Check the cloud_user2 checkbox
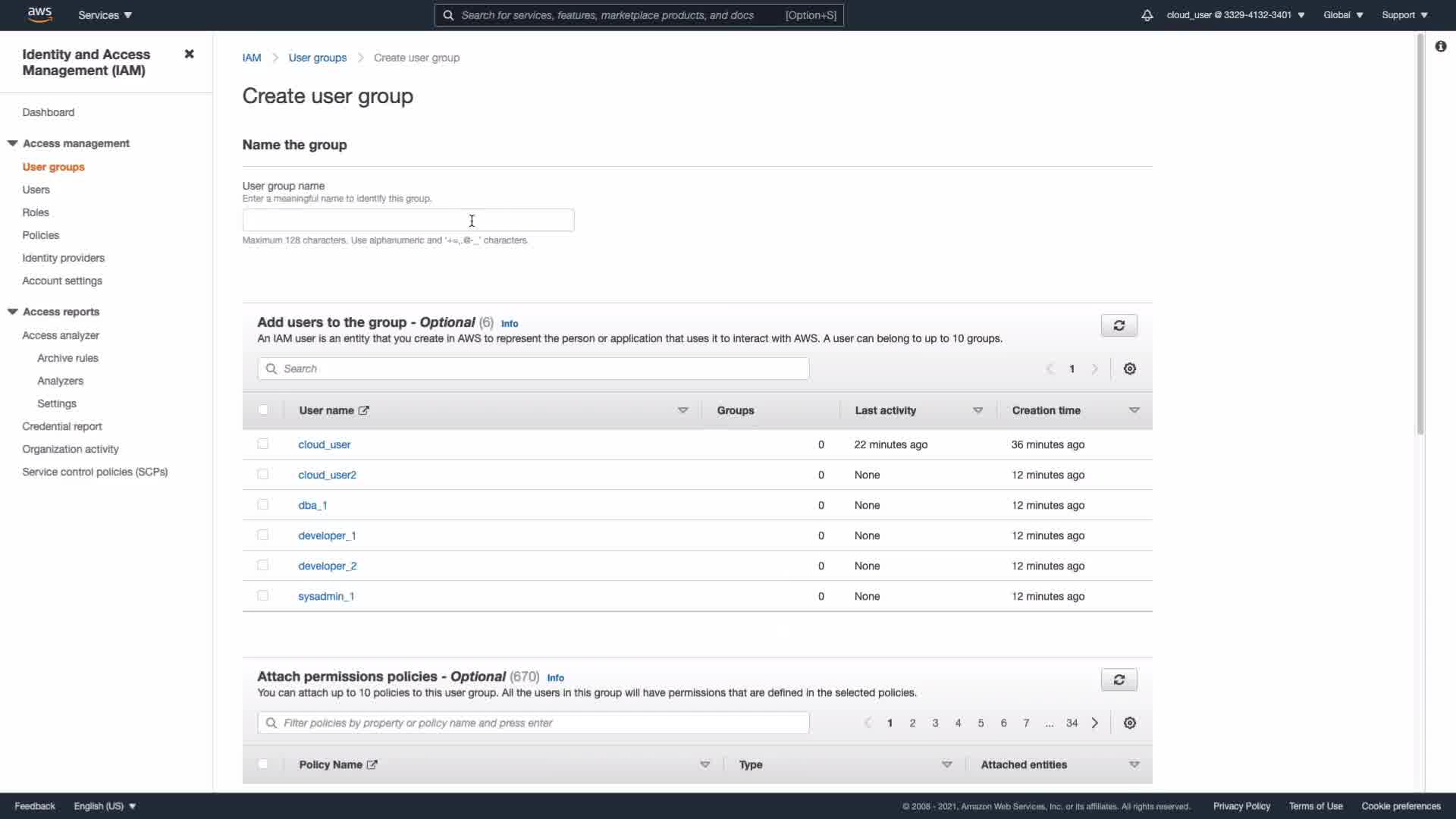The width and height of the screenshot is (1456, 819). click(x=263, y=474)
